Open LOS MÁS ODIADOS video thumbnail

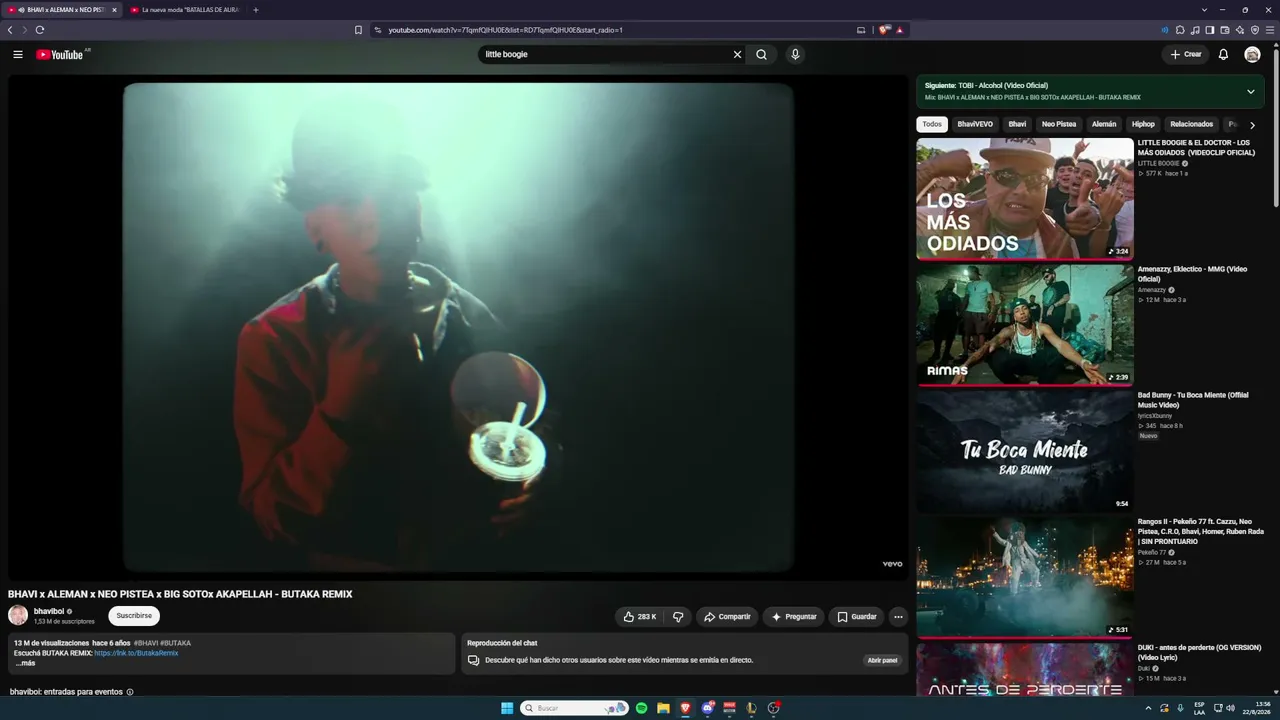click(1025, 199)
